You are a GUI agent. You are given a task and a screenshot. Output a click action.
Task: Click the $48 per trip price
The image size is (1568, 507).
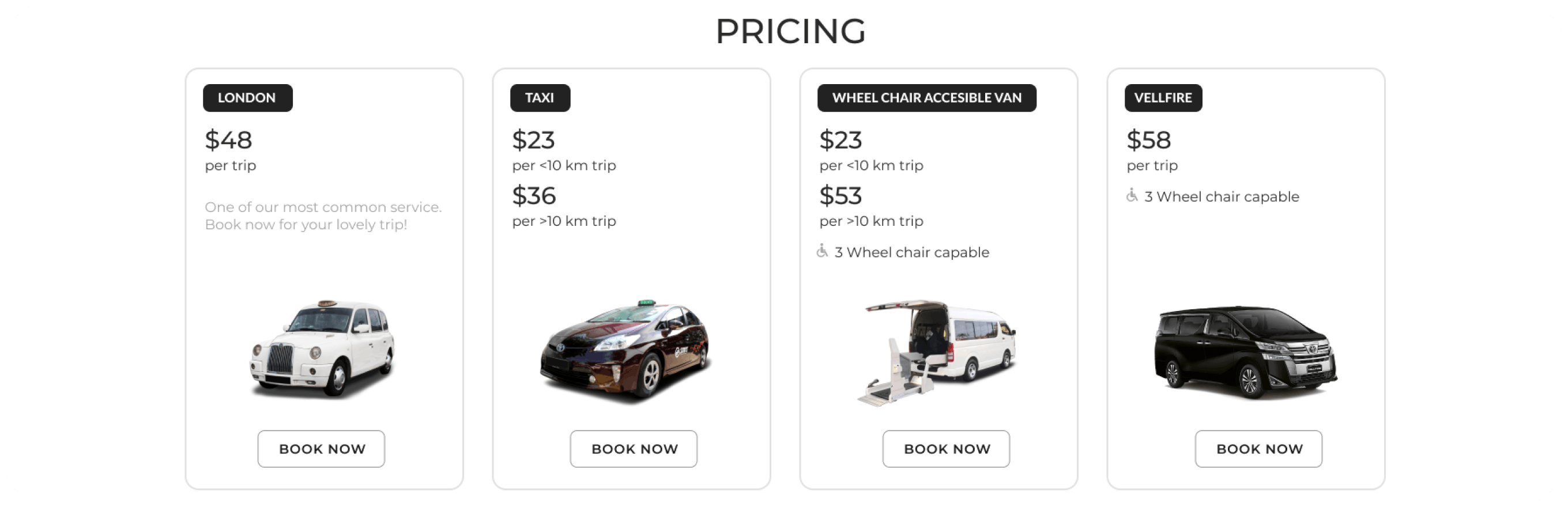tap(228, 140)
